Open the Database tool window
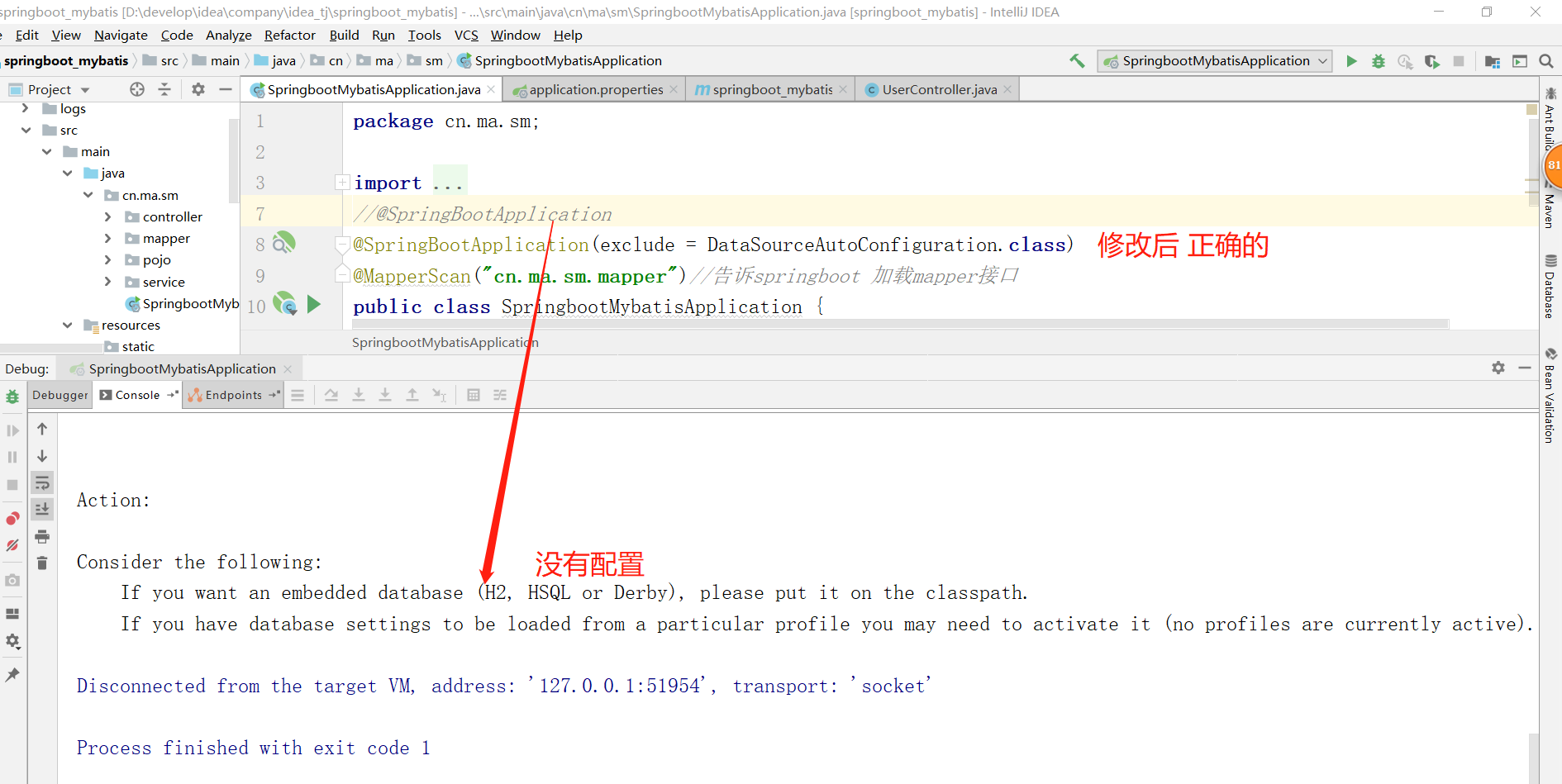Viewport: 1562px width, 784px height. tap(1550, 286)
